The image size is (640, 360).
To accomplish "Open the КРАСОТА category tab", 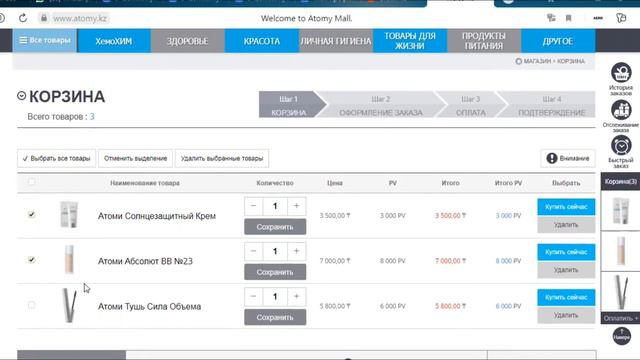I will [262, 41].
